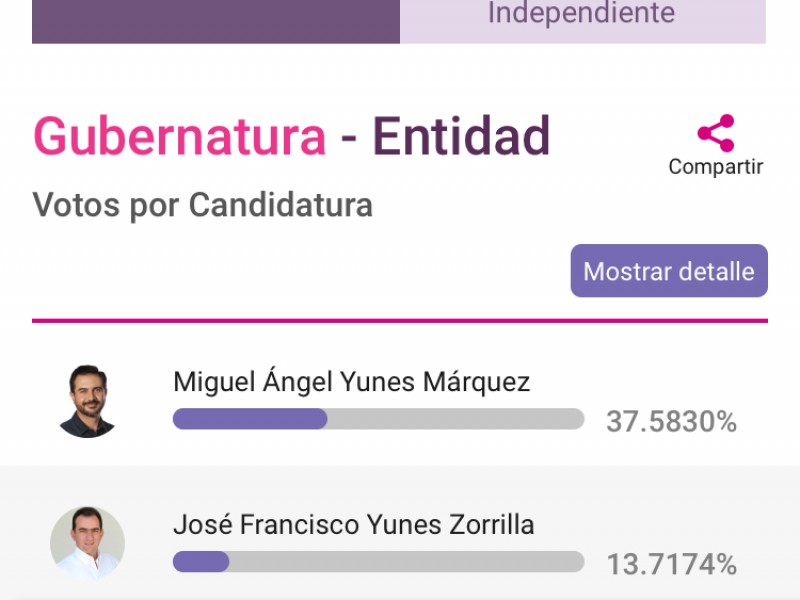Click gray unfilled bar section for Yunes Márquez
Screen dimensions: 800x600
[456, 419]
